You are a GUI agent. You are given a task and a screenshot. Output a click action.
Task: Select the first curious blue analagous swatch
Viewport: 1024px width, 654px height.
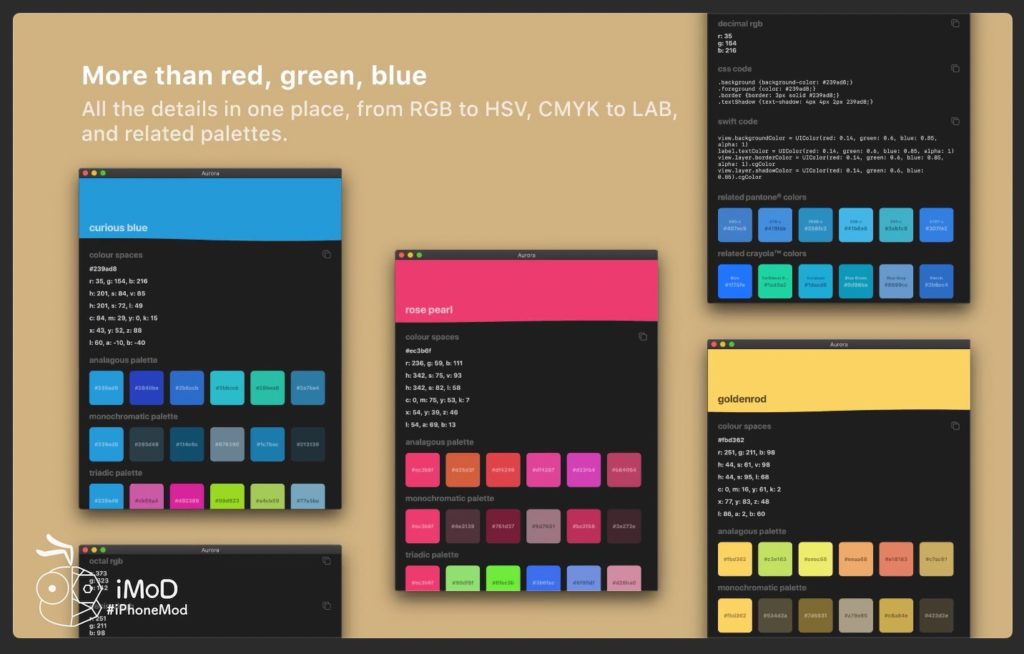pos(106,388)
